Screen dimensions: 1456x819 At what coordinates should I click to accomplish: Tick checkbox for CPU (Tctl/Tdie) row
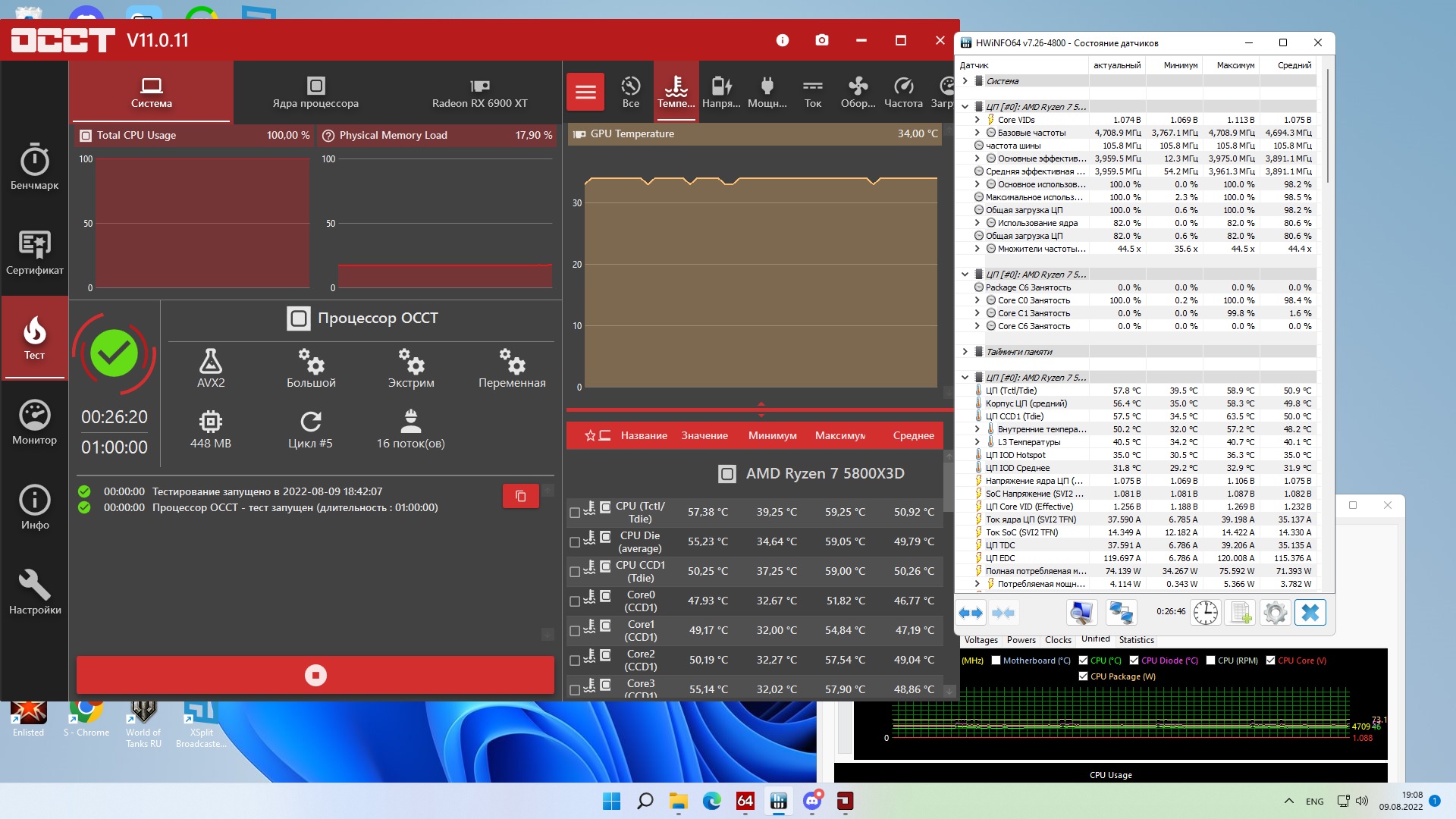point(575,513)
